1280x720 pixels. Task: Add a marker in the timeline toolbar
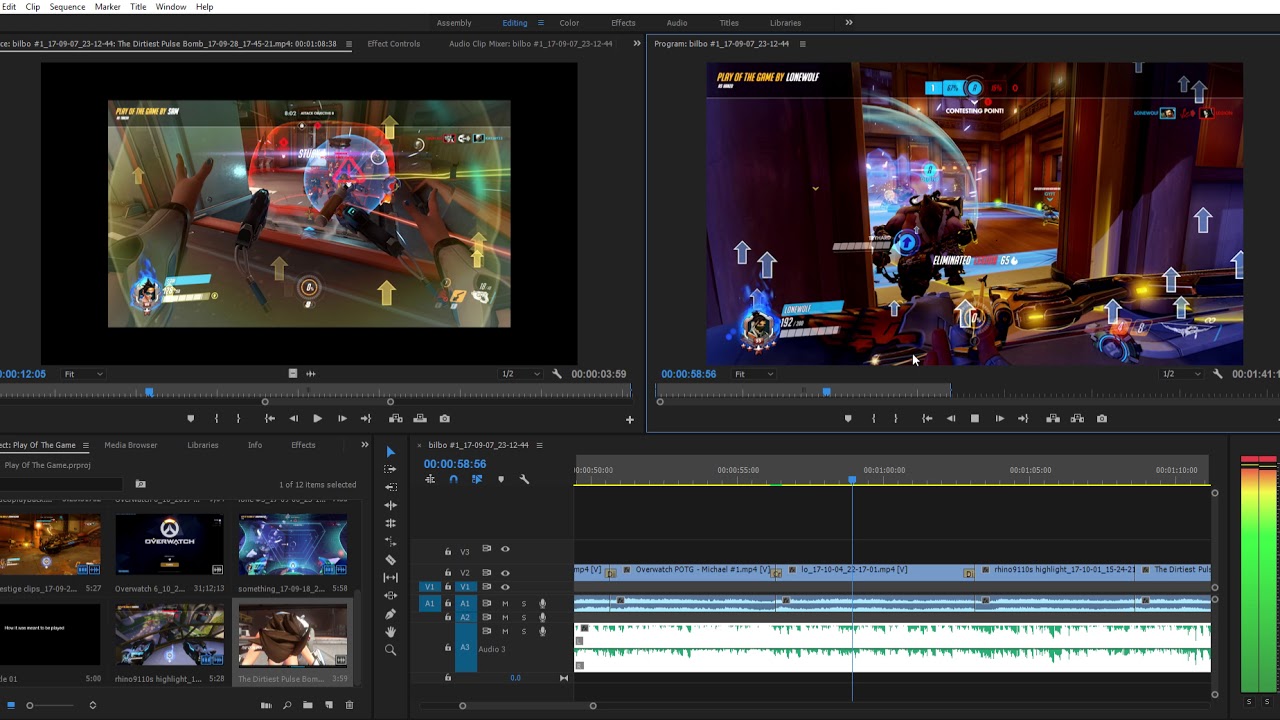(x=501, y=479)
